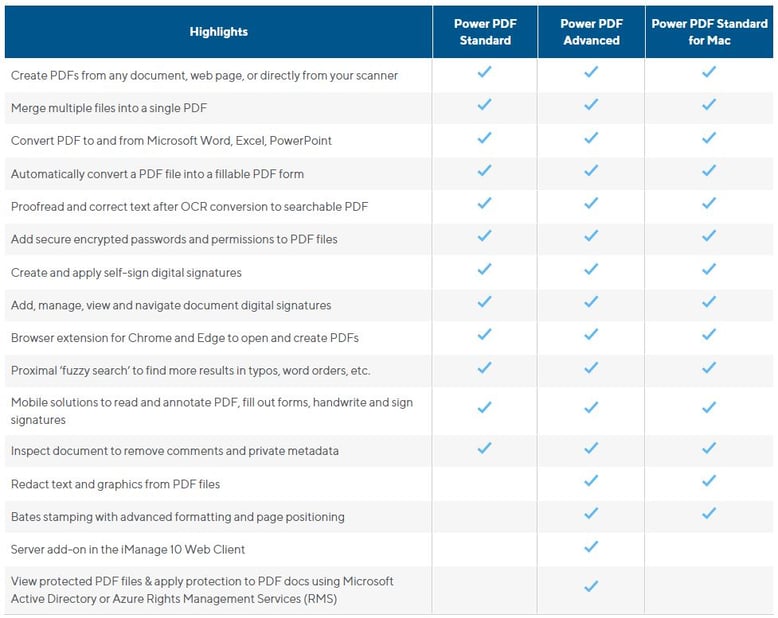Click the Mac checkmark for Bates stamping row
Image resolution: width=778 pixels, height=618 pixels.
point(709,514)
